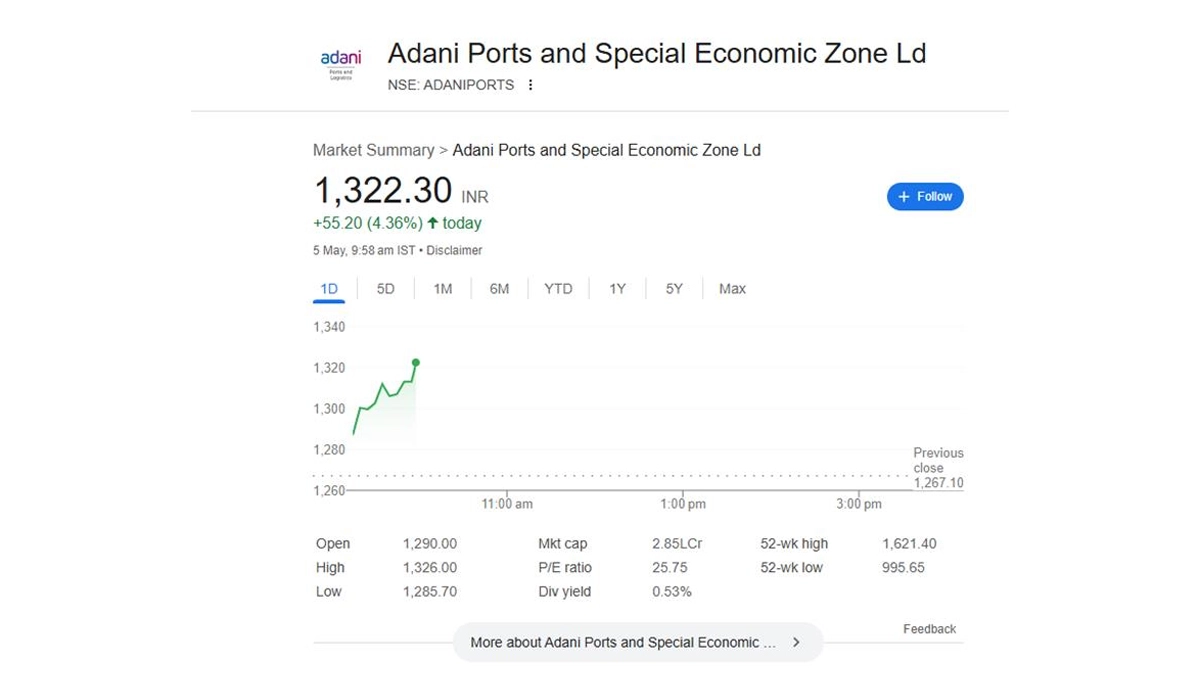Screen dimensions: 1200x675
Task: Click the plus icon on Follow
Action: 904,197
